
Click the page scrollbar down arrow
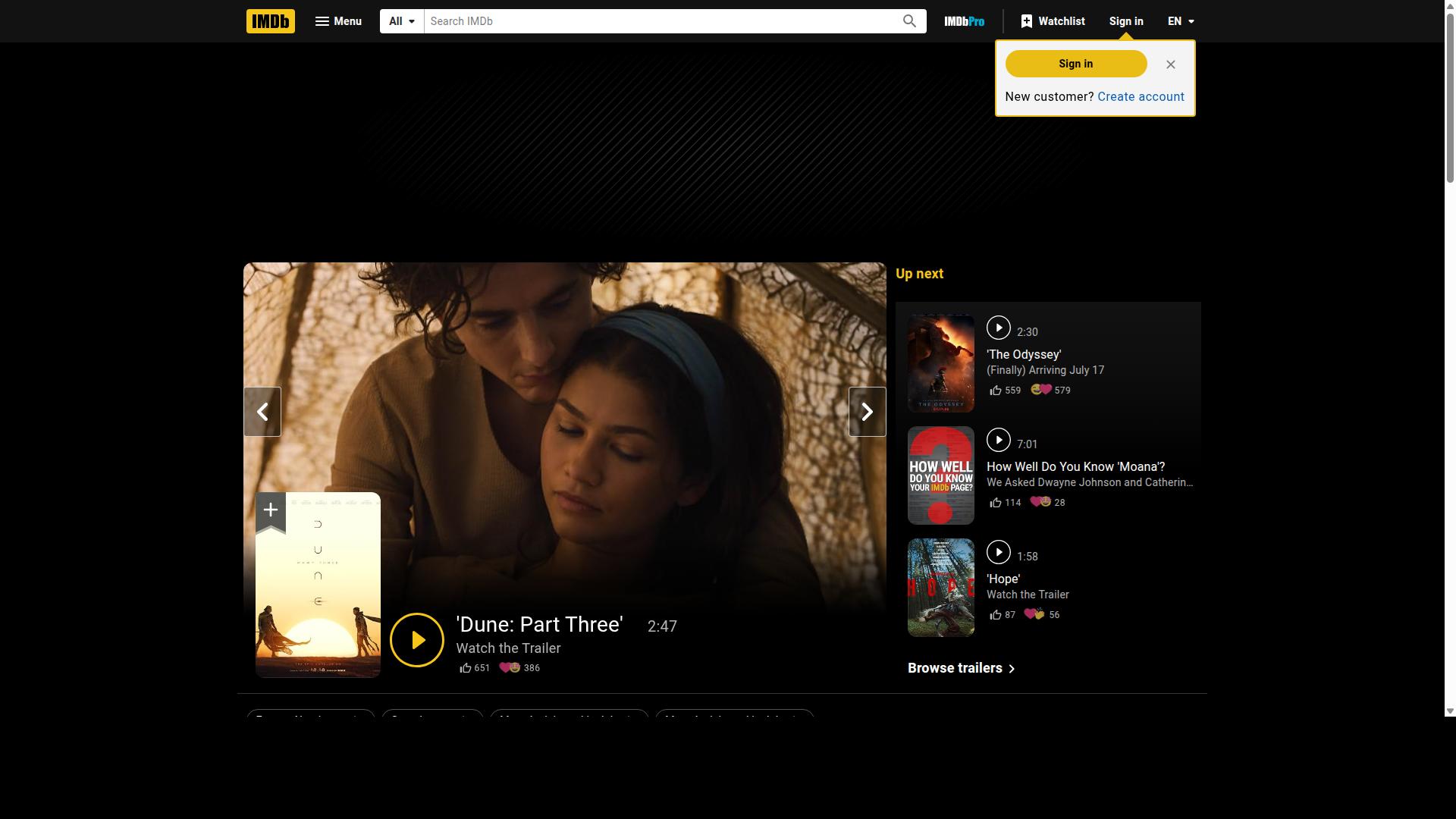tap(1450, 711)
